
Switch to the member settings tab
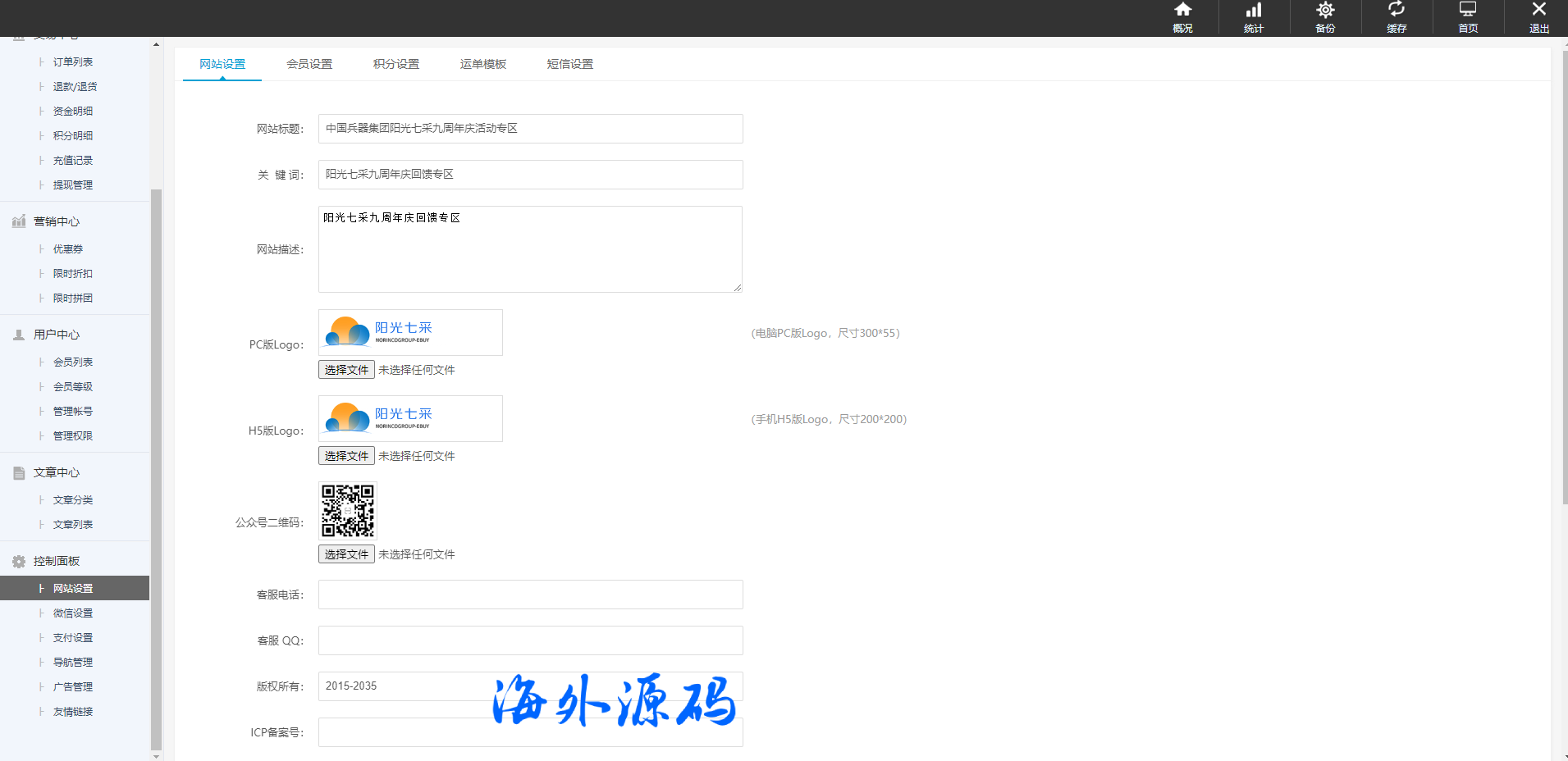309,64
